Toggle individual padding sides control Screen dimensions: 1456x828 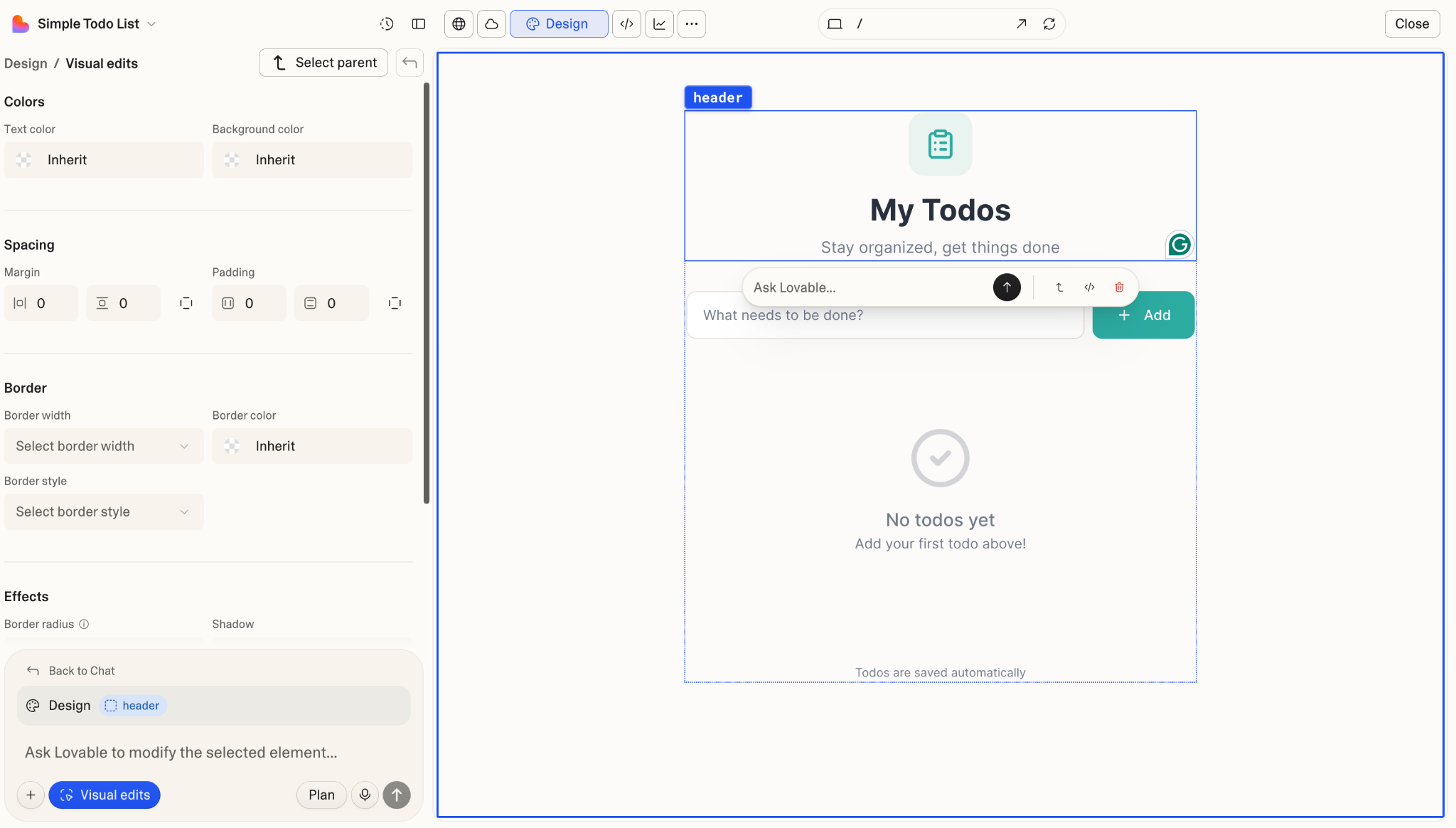(x=395, y=303)
